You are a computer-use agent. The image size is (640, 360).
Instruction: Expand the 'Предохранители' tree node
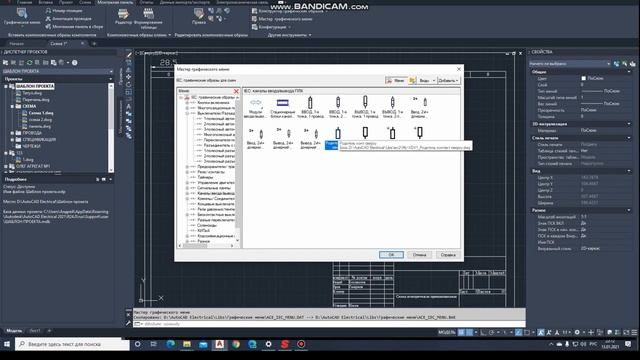pos(187,167)
